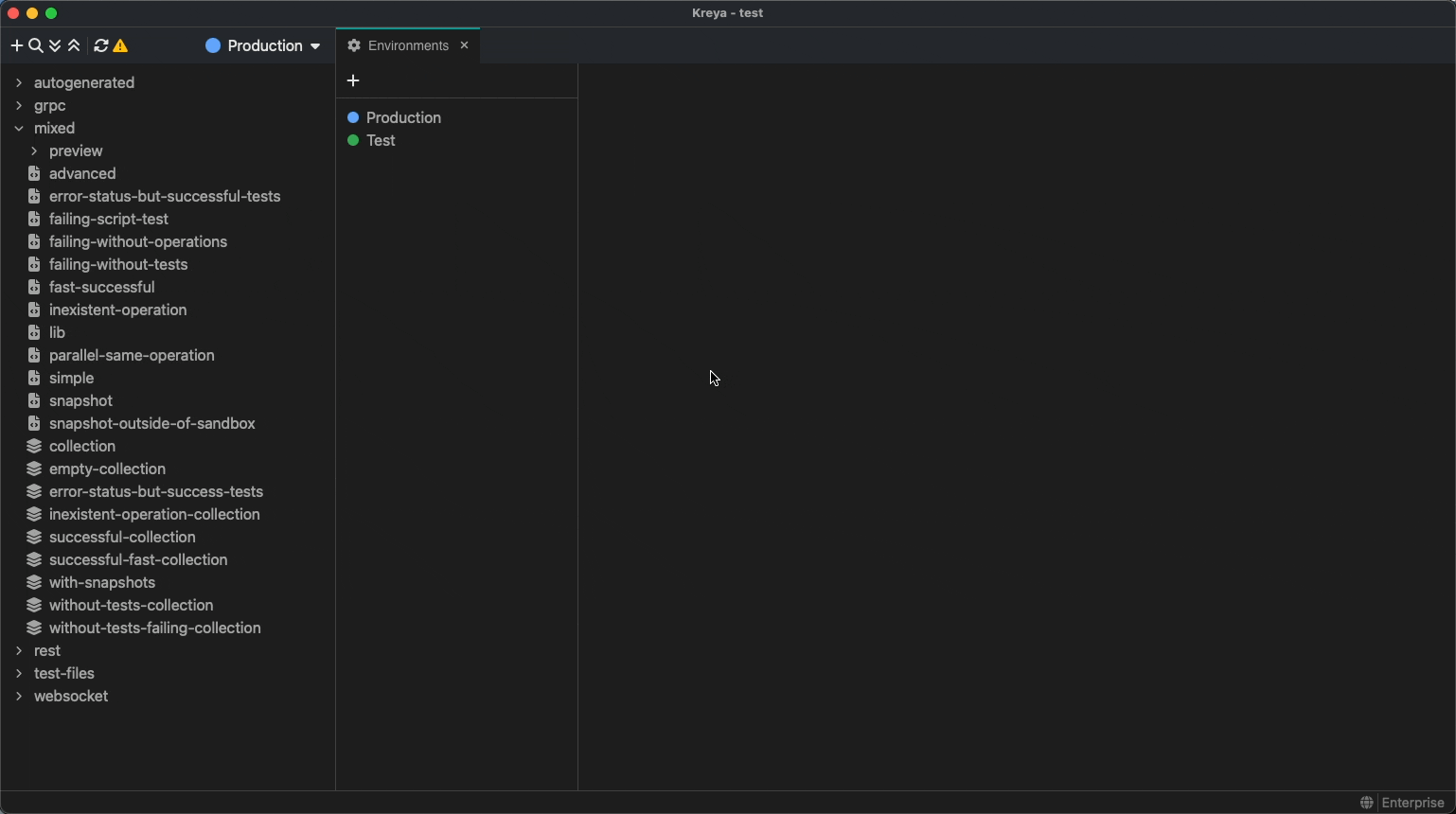Open search with the magnifier icon

click(x=36, y=45)
